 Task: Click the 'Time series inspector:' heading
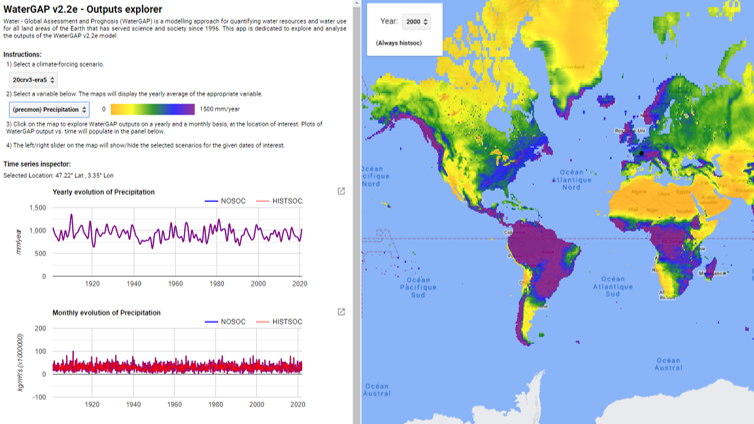pyautogui.click(x=37, y=164)
